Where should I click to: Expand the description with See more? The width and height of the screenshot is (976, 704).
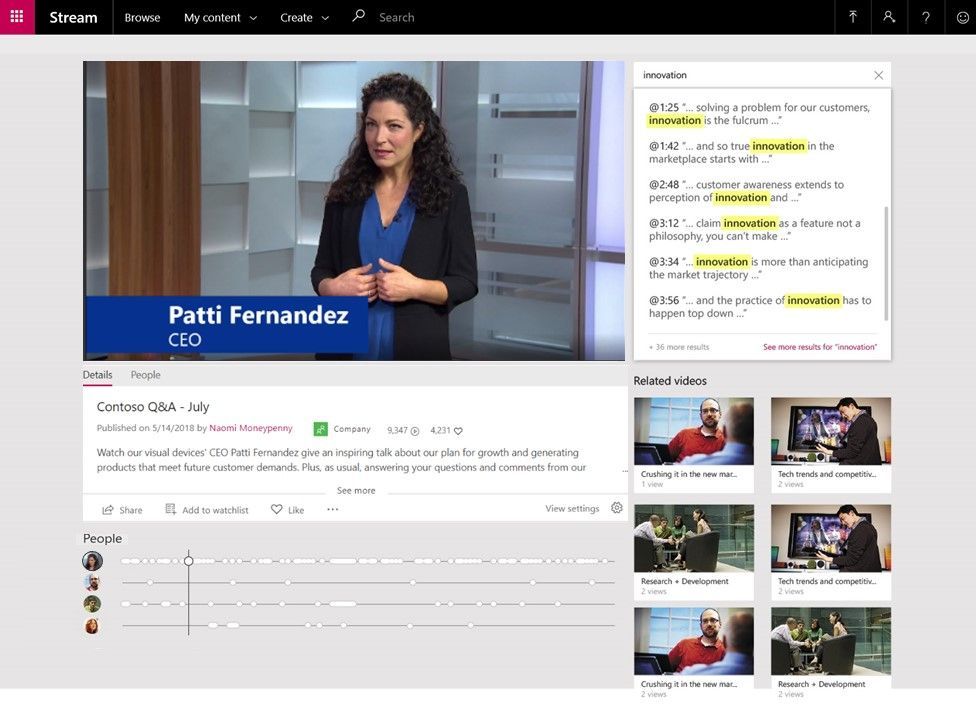tap(356, 490)
